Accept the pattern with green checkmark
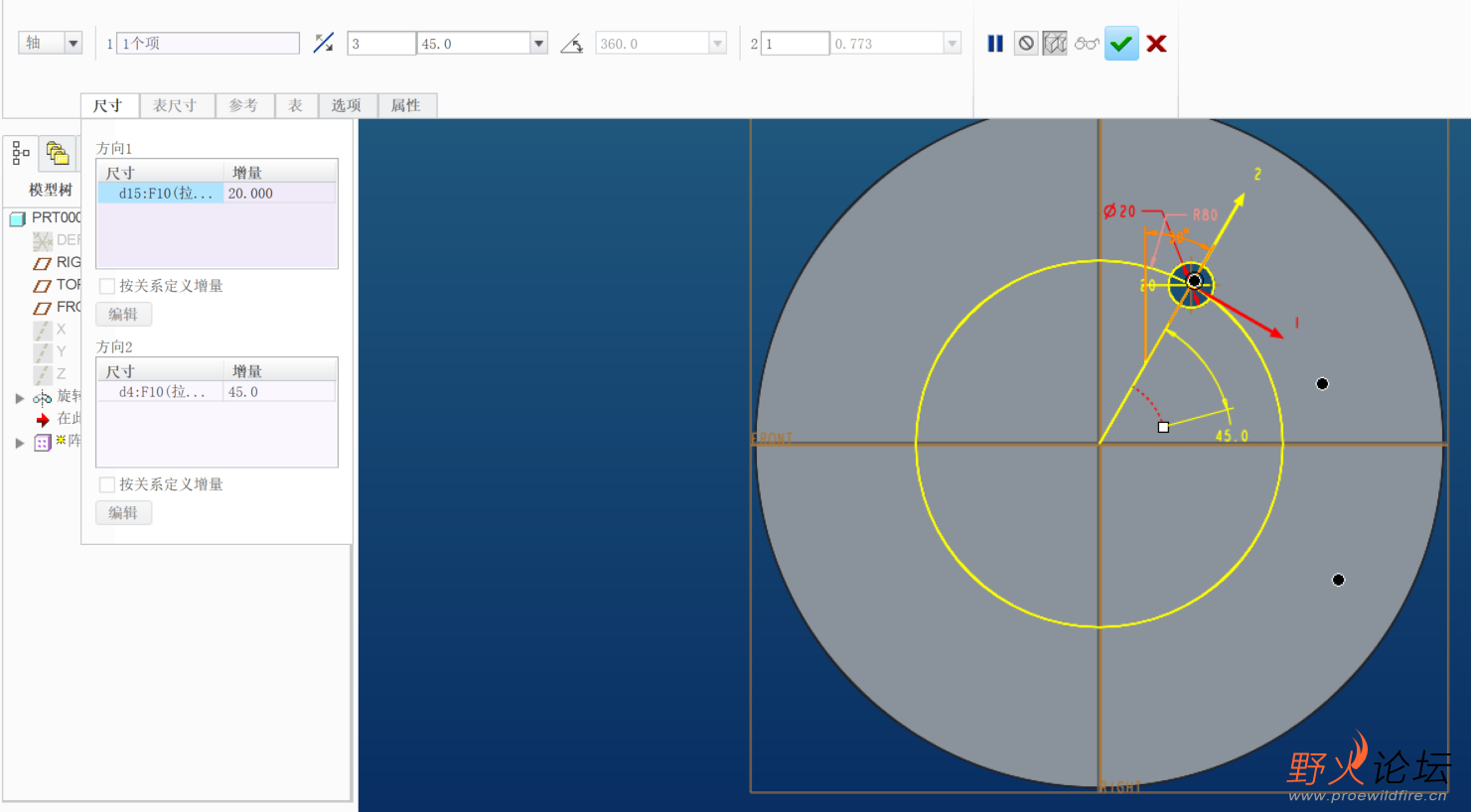1471x812 pixels. click(1121, 44)
